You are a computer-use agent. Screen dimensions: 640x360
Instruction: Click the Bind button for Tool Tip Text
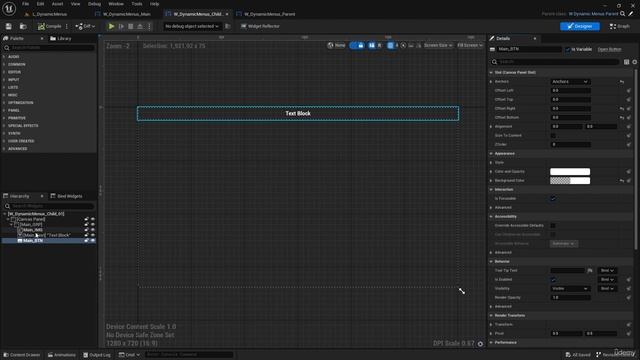[607, 271]
